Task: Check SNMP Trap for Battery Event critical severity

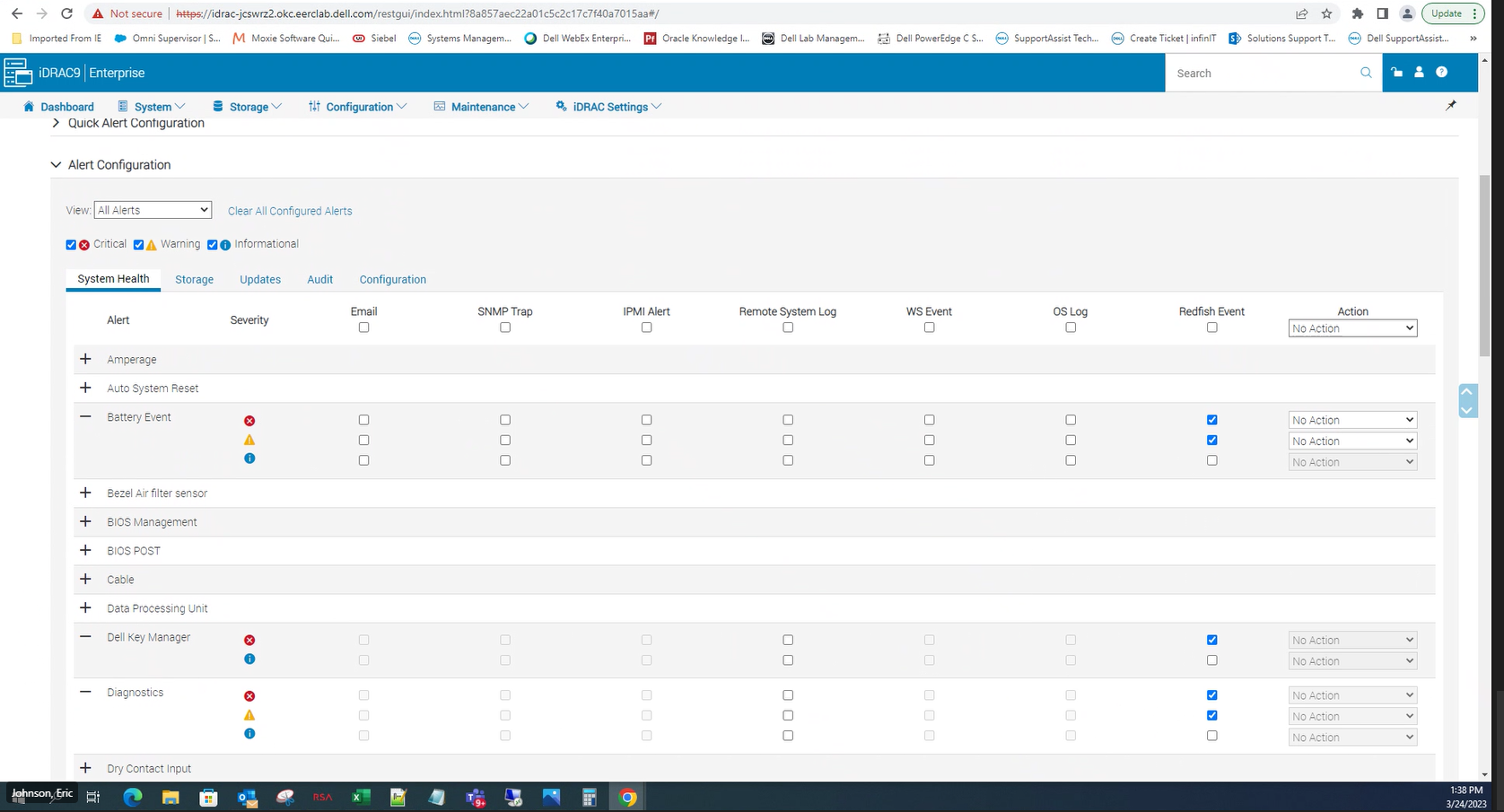Action: (x=504, y=419)
